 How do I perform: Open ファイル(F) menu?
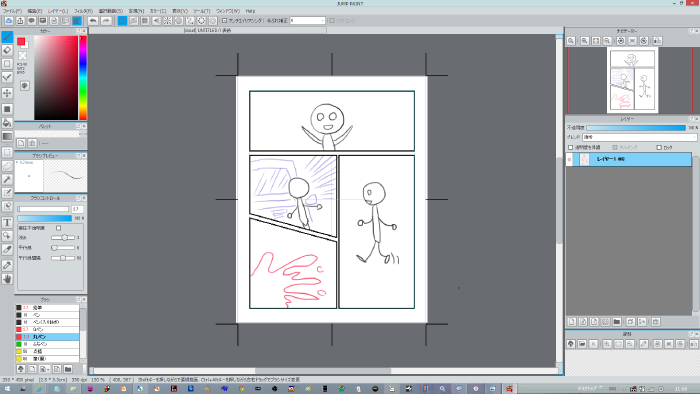(12, 11)
